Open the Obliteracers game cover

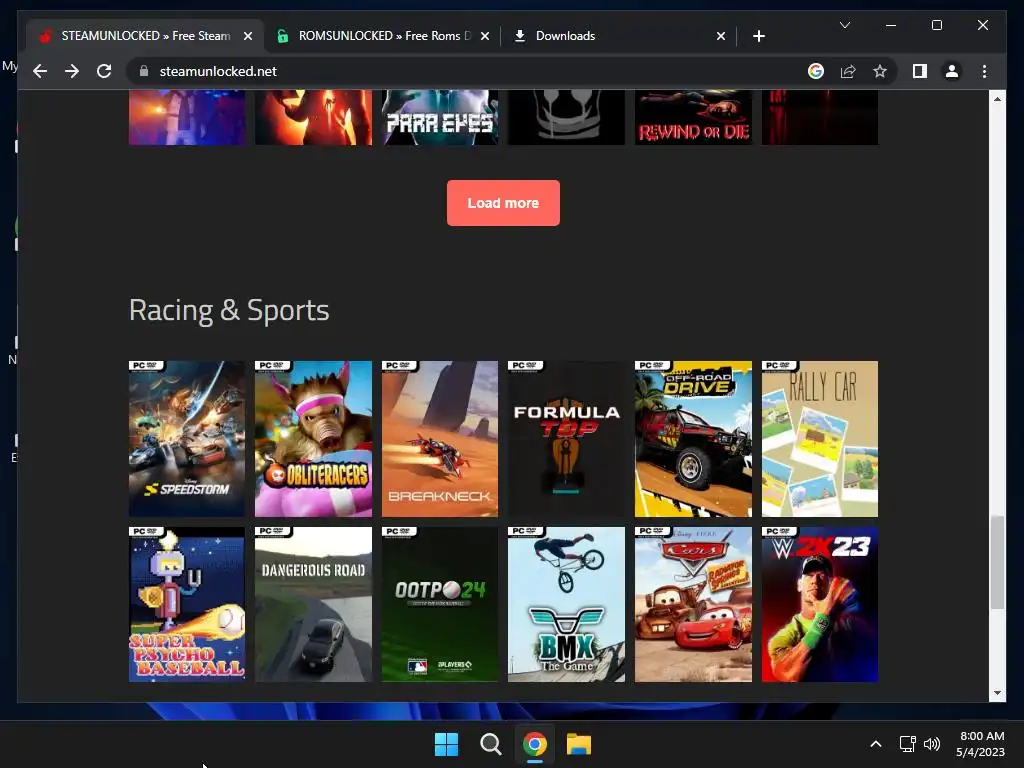pyautogui.click(x=313, y=439)
